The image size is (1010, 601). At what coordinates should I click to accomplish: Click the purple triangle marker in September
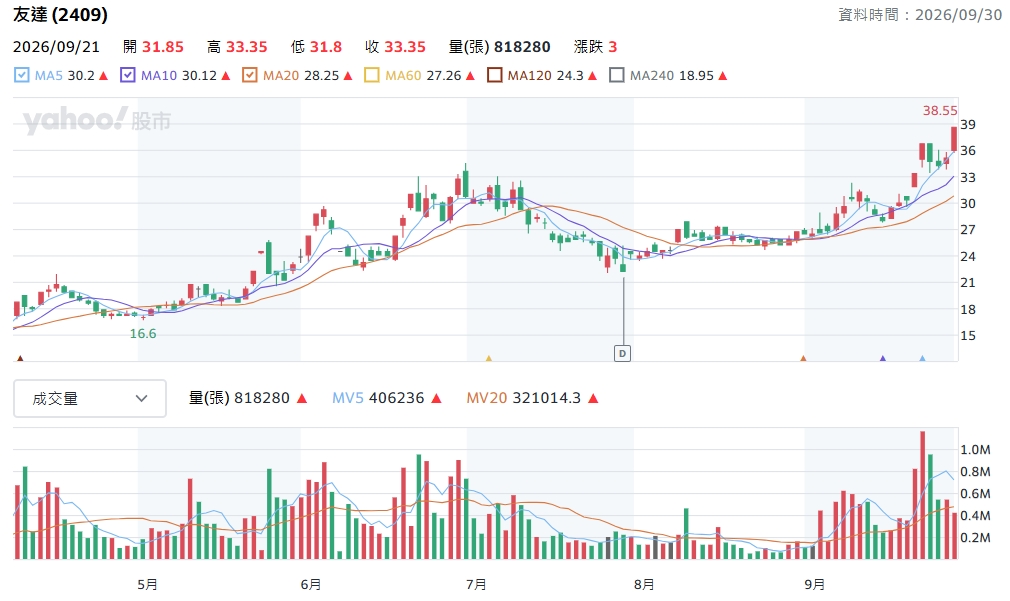tap(883, 358)
